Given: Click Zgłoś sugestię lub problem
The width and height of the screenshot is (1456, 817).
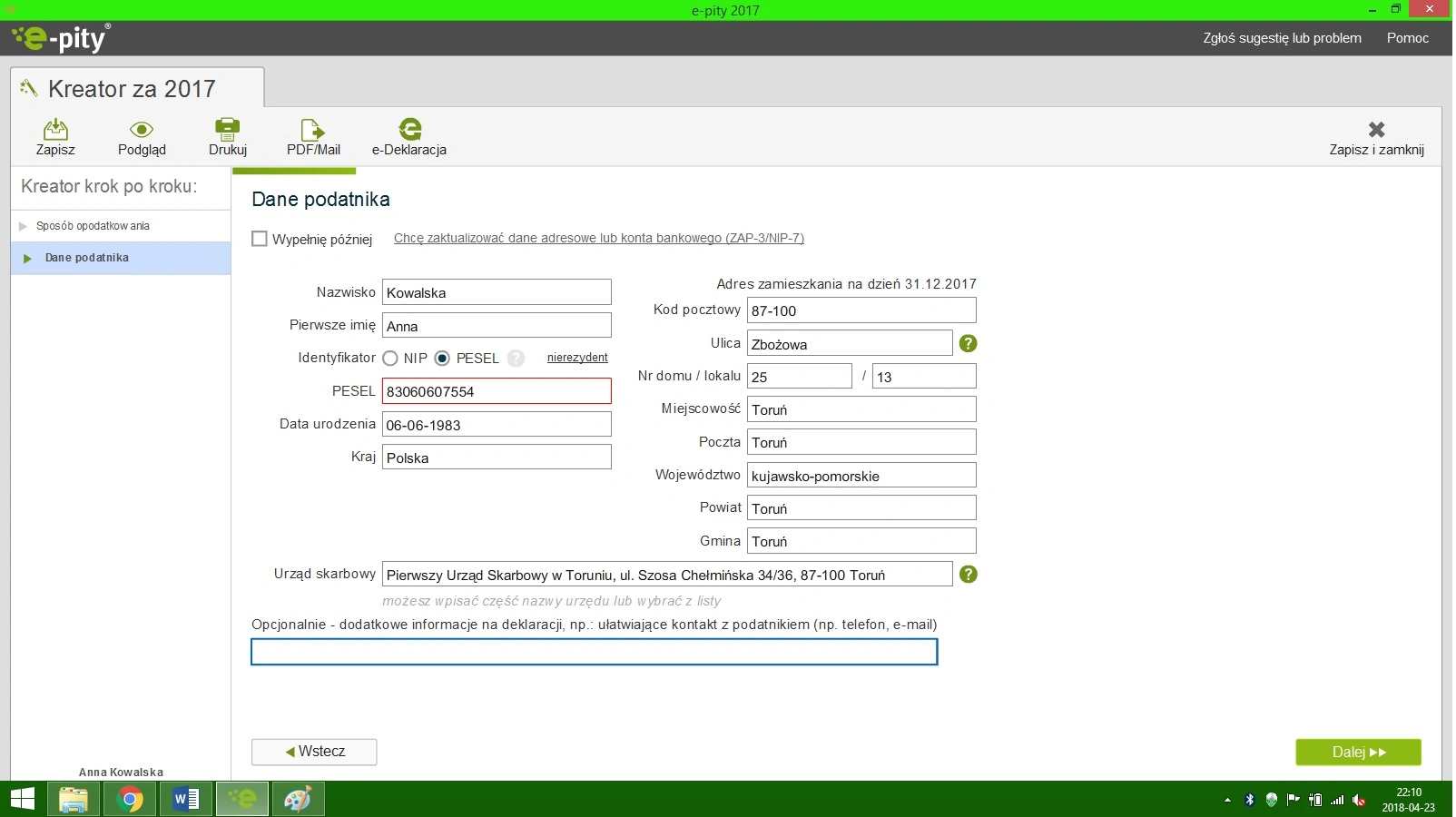Looking at the screenshot, I should point(1282,38).
